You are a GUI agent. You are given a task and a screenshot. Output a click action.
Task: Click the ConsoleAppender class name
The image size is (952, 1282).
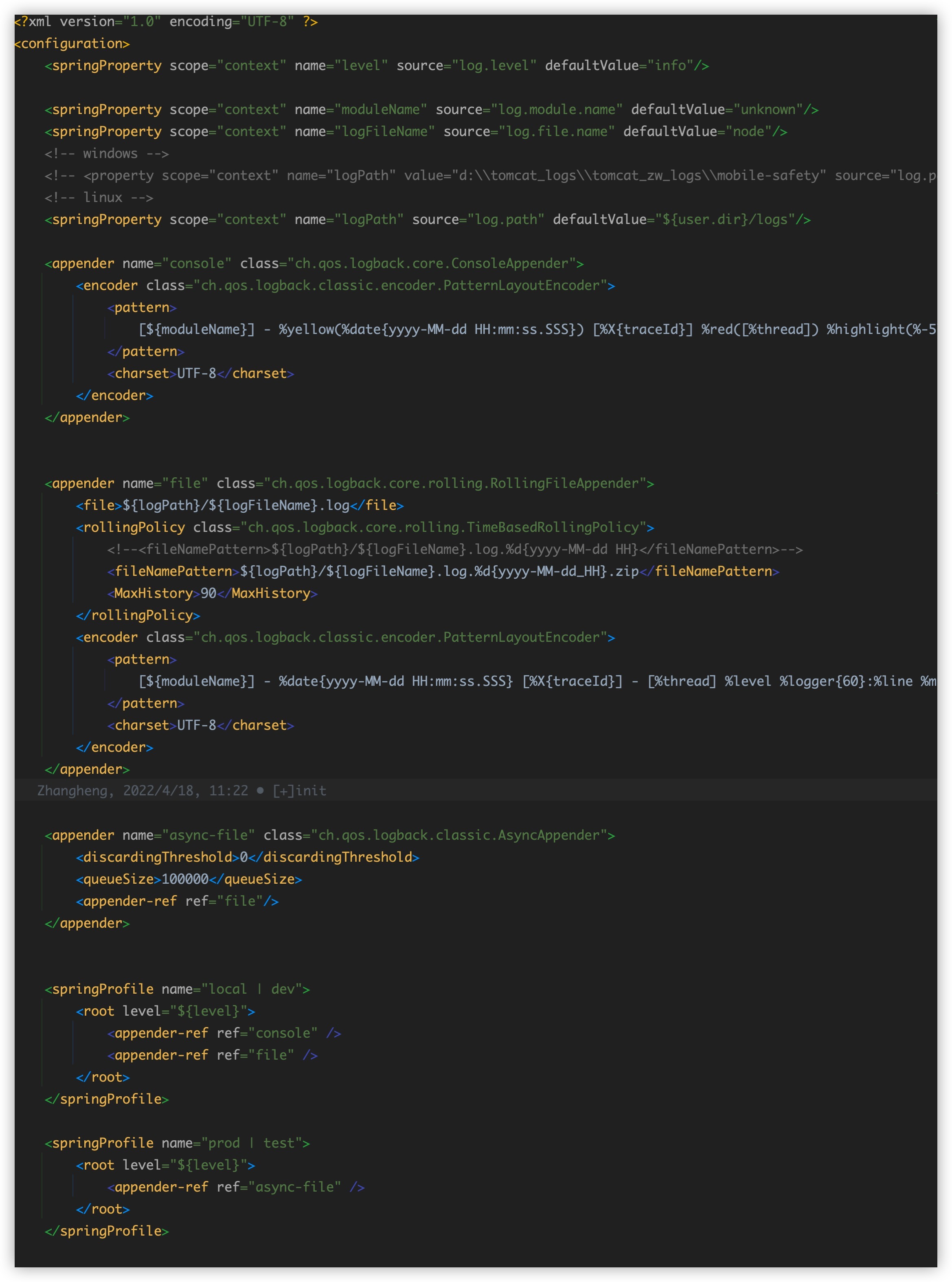pos(432,263)
